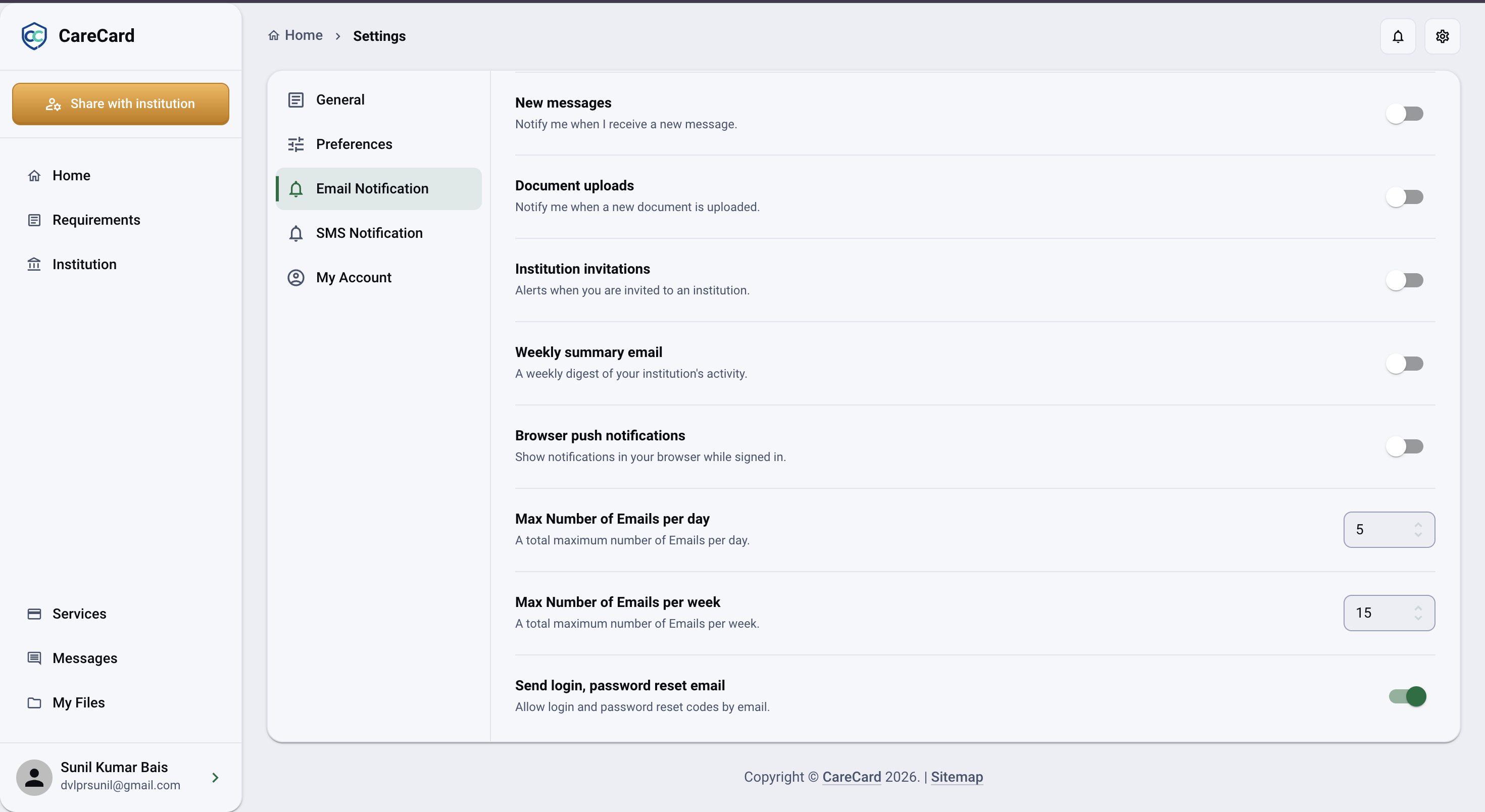The width and height of the screenshot is (1485, 812).
Task: Click Email Notification bell icon
Action: point(295,188)
